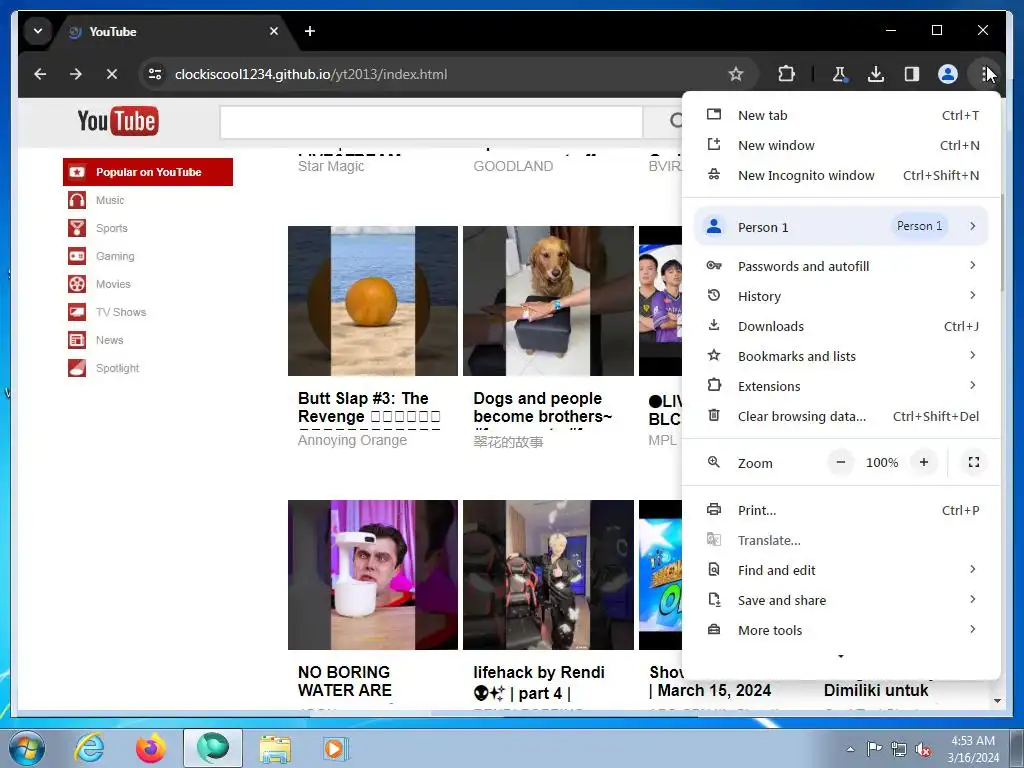Stop the page from loading
Screen dimensions: 1024x768
(x=112, y=74)
